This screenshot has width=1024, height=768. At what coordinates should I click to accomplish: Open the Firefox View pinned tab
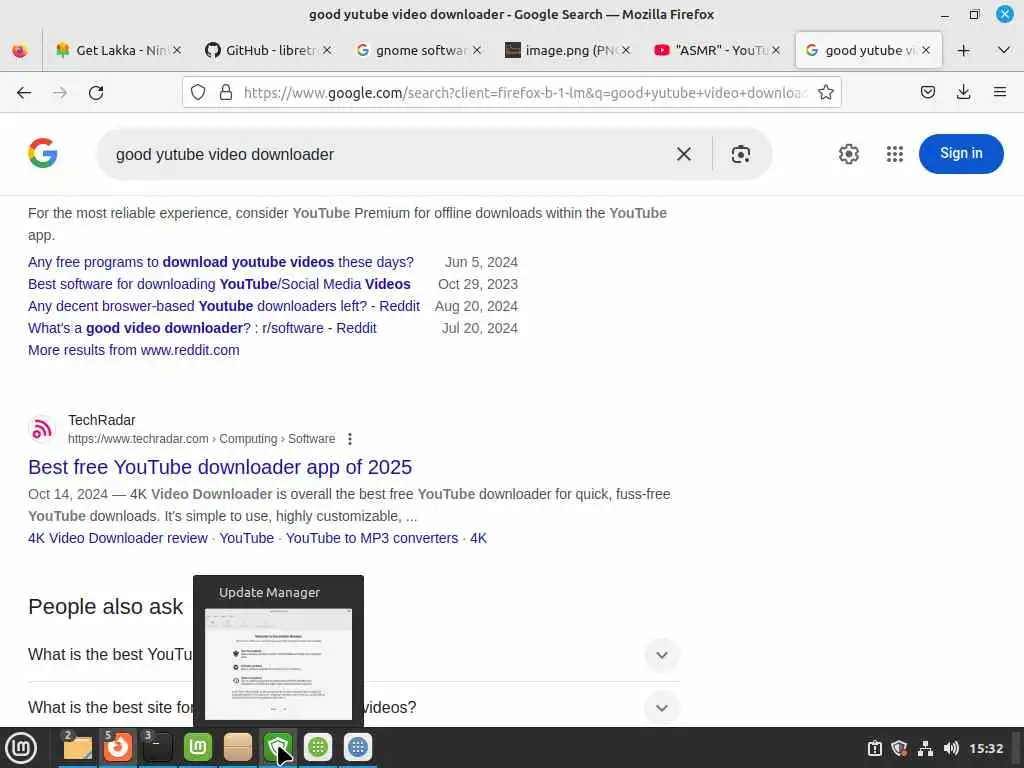pyautogui.click(x=20, y=50)
